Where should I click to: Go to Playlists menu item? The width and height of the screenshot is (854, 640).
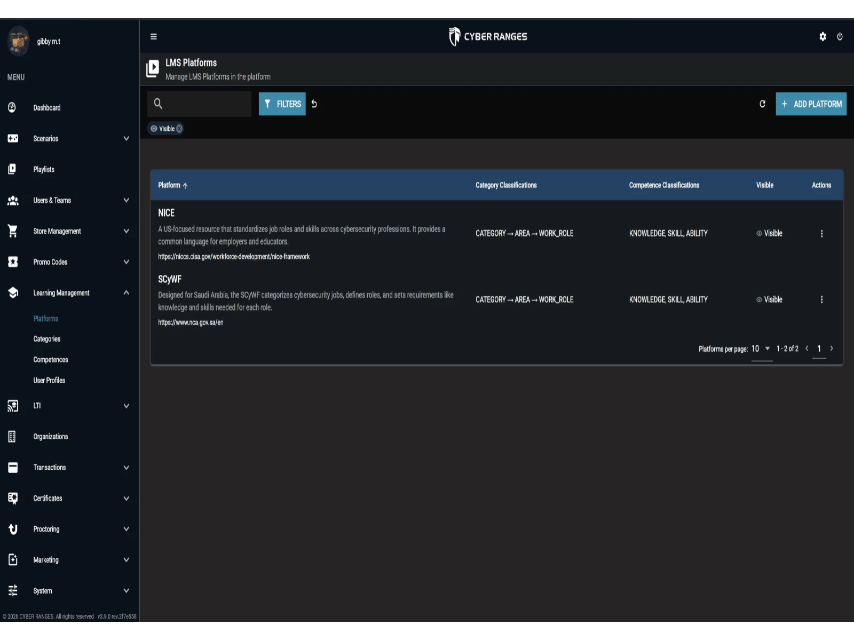pos(44,169)
